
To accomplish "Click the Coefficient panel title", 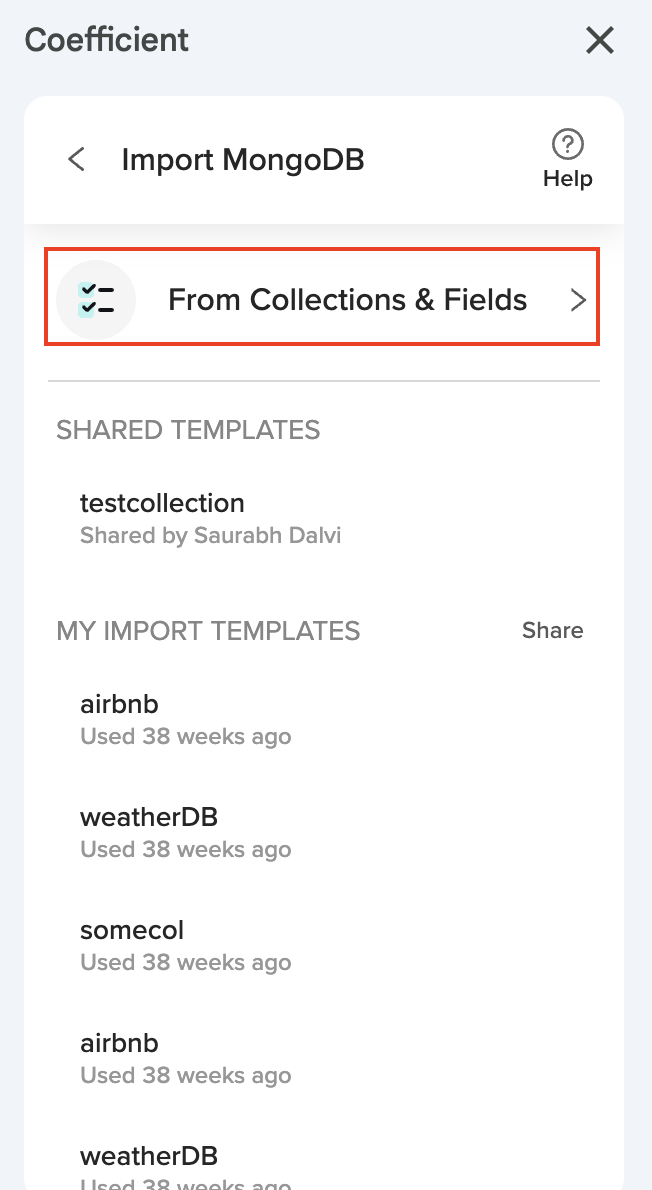I will tap(107, 40).
